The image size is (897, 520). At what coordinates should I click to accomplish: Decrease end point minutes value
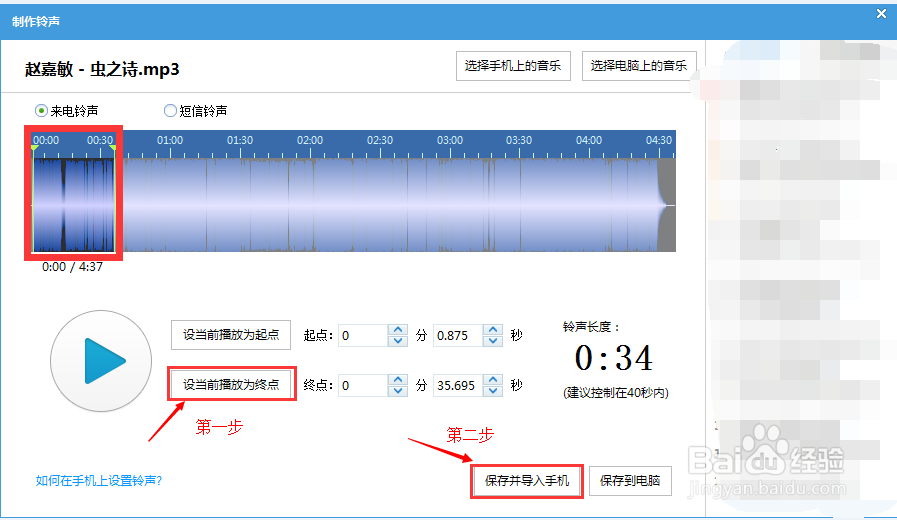[398, 391]
